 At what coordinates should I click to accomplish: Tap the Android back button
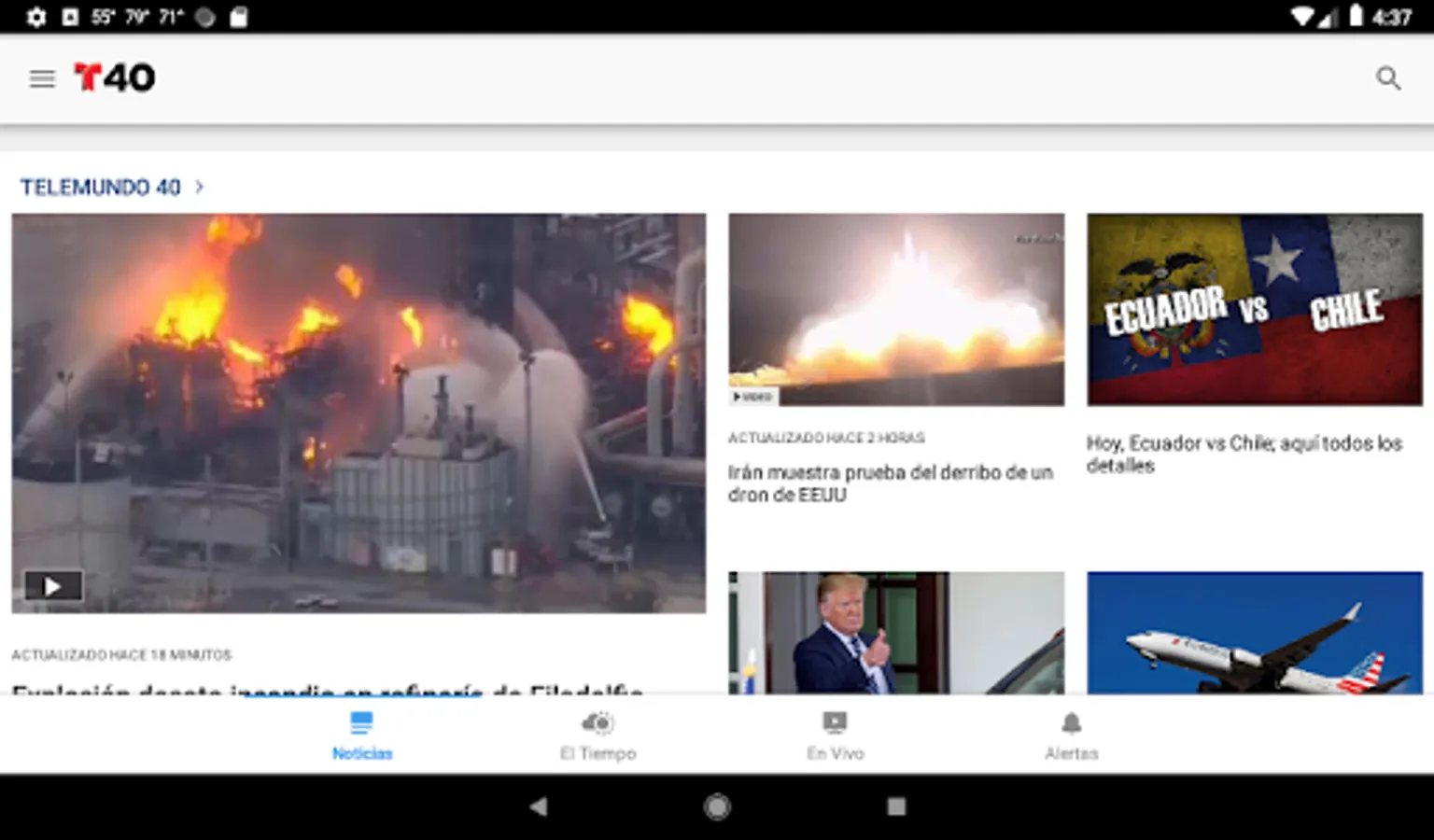coord(539,806)
